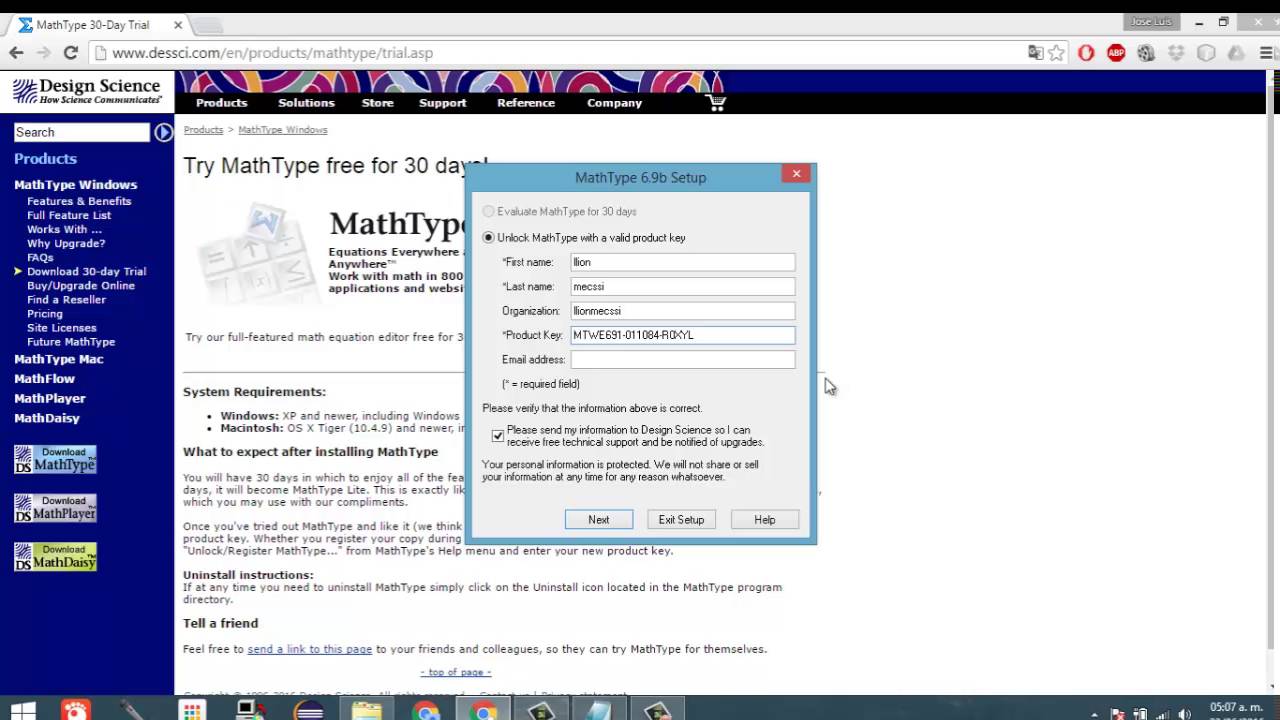This screenshot has height=720, width=1280.
Task: Open MathDaisy sidebar section
Action: pos(47,418)
